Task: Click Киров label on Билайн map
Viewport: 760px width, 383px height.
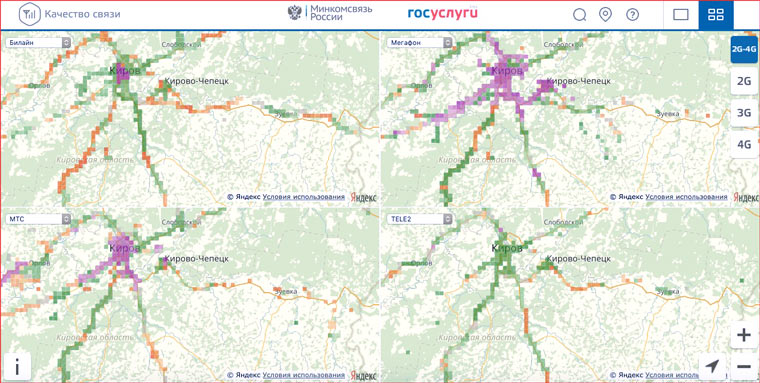Action: [125, 71]
